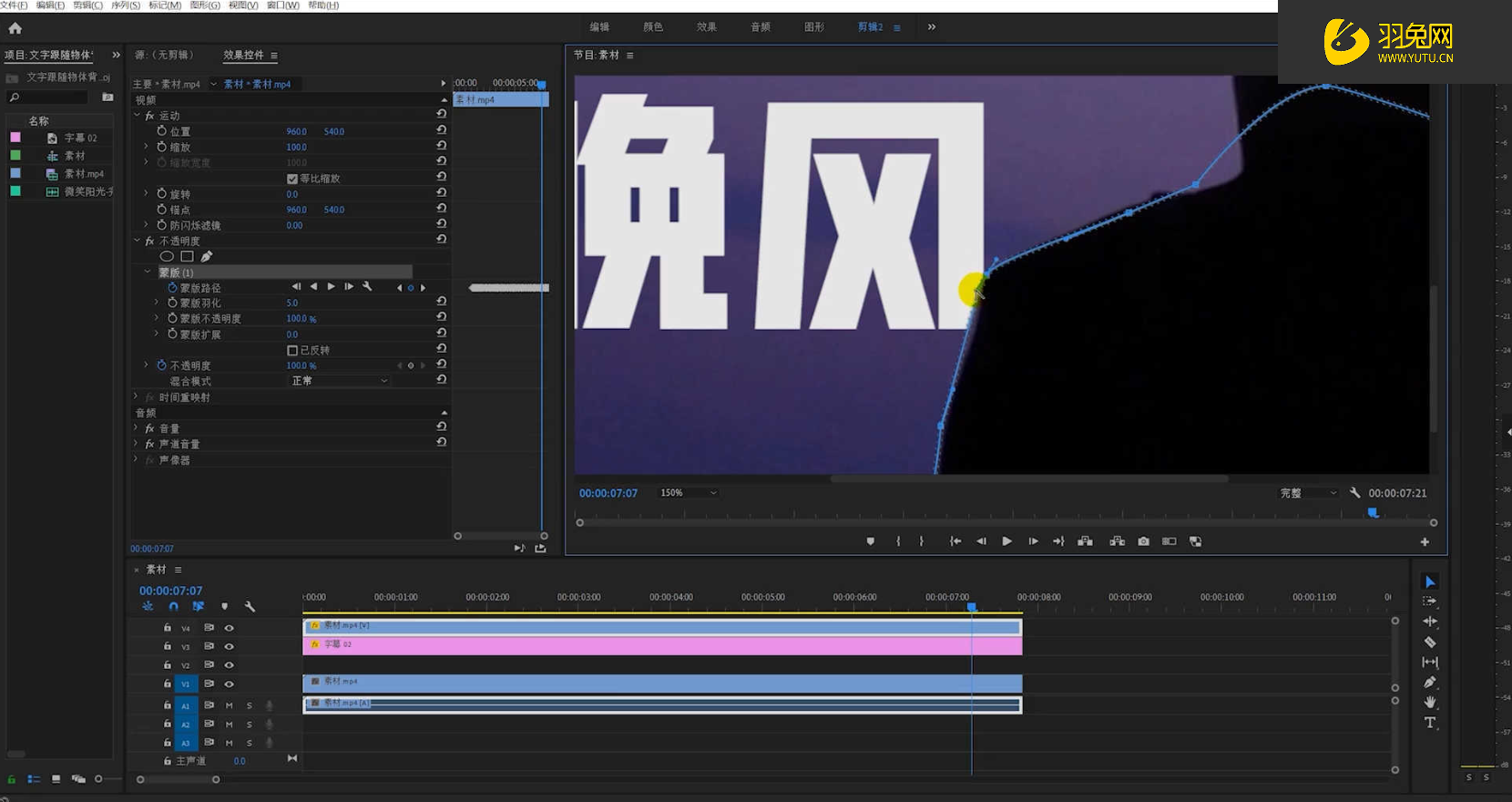Export a frame with the camera icon
Viewport: 1512px width, 802px height.
coord(1143,541)
